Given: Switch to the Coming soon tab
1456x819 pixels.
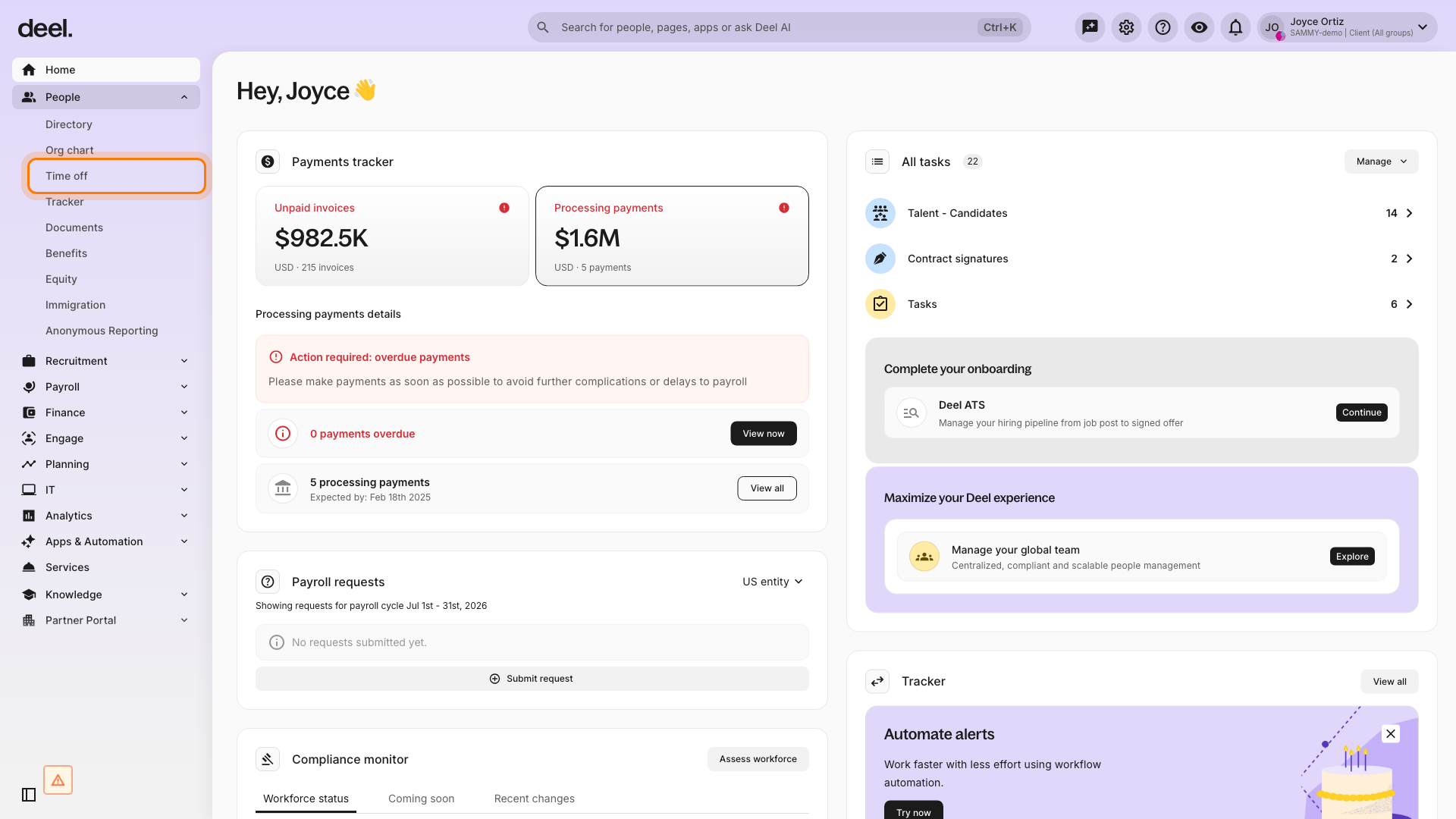Looking at the screenshot, I should [x=421, y=799].
